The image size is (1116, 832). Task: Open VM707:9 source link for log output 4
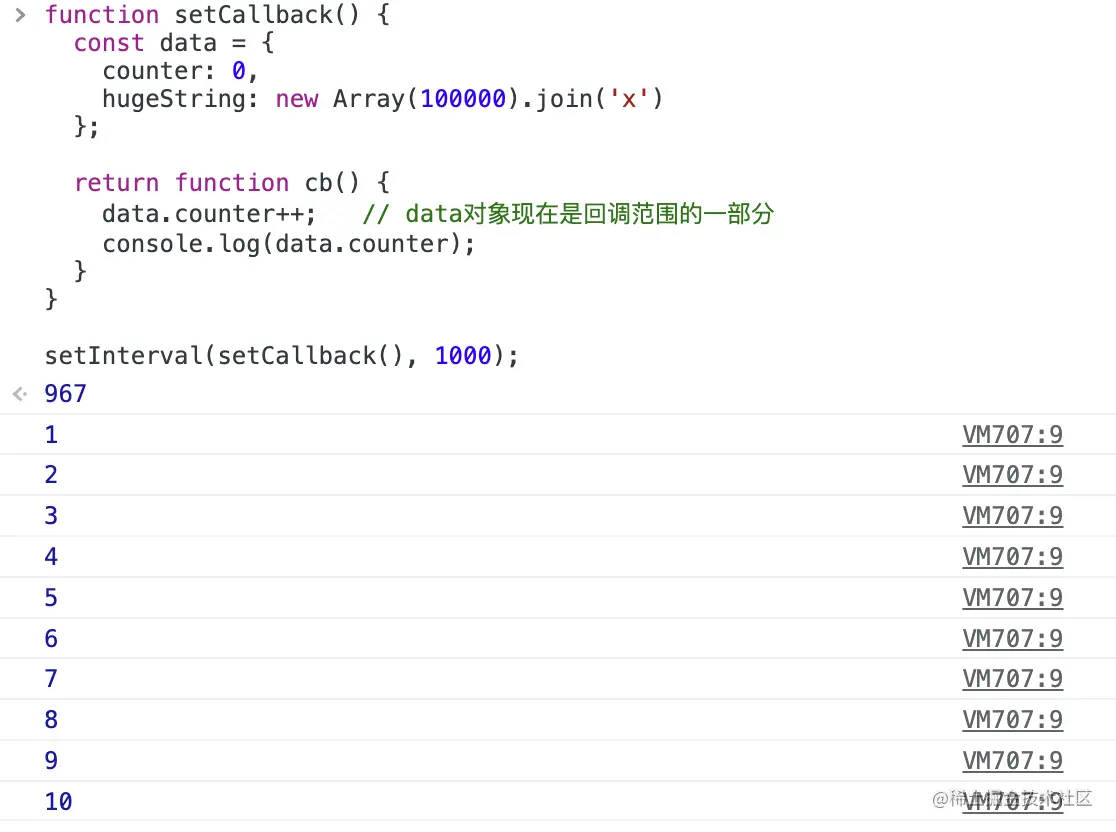click(1012, 557)
